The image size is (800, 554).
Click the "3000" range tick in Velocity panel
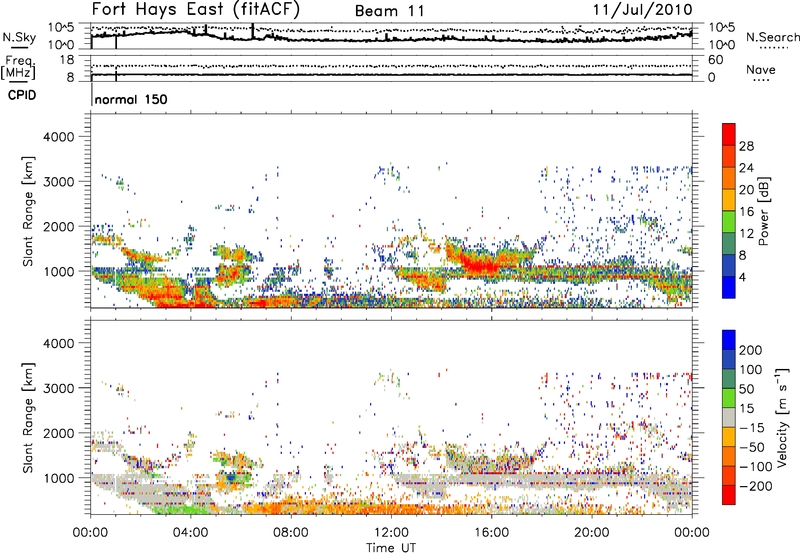point(58,388)
